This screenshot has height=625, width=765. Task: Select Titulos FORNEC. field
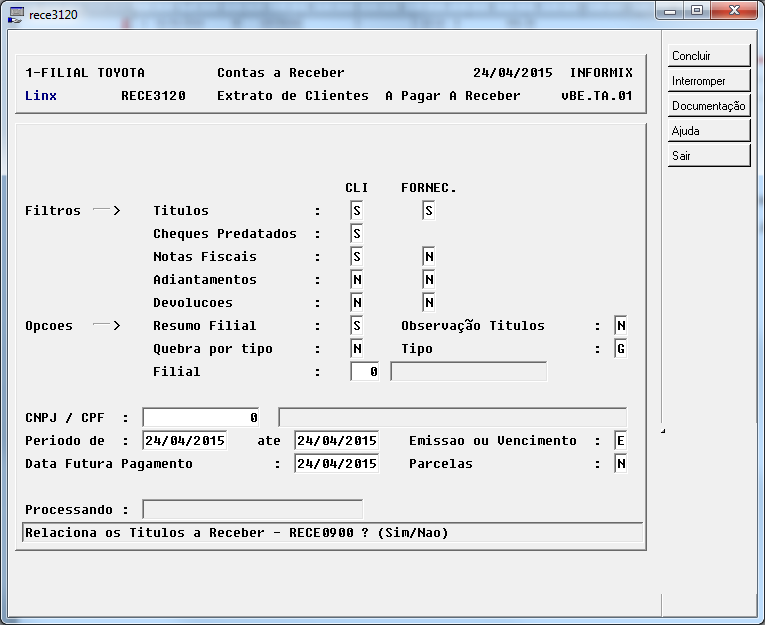tap(429, 211)
